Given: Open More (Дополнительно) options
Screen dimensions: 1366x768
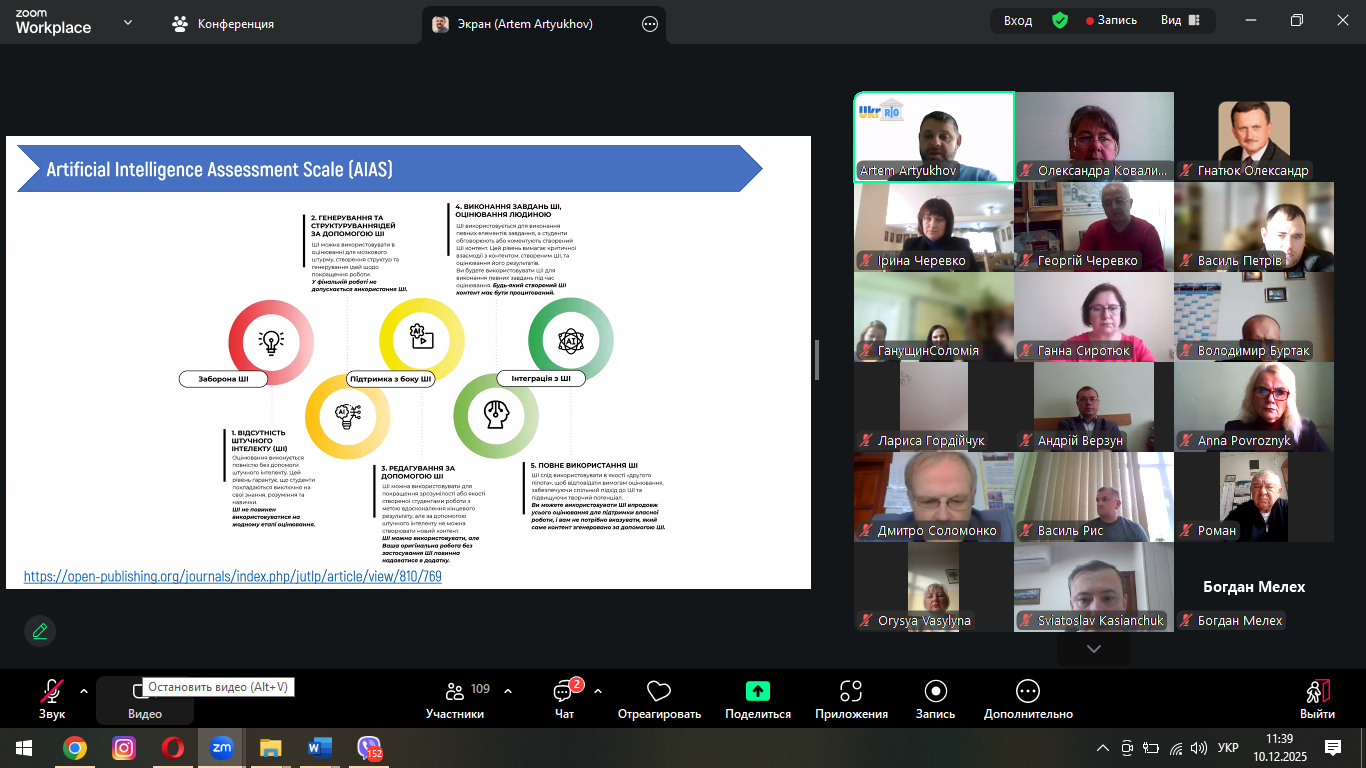Looking at the screenshot, I should pyautogui.click(x=1027, y=692).
